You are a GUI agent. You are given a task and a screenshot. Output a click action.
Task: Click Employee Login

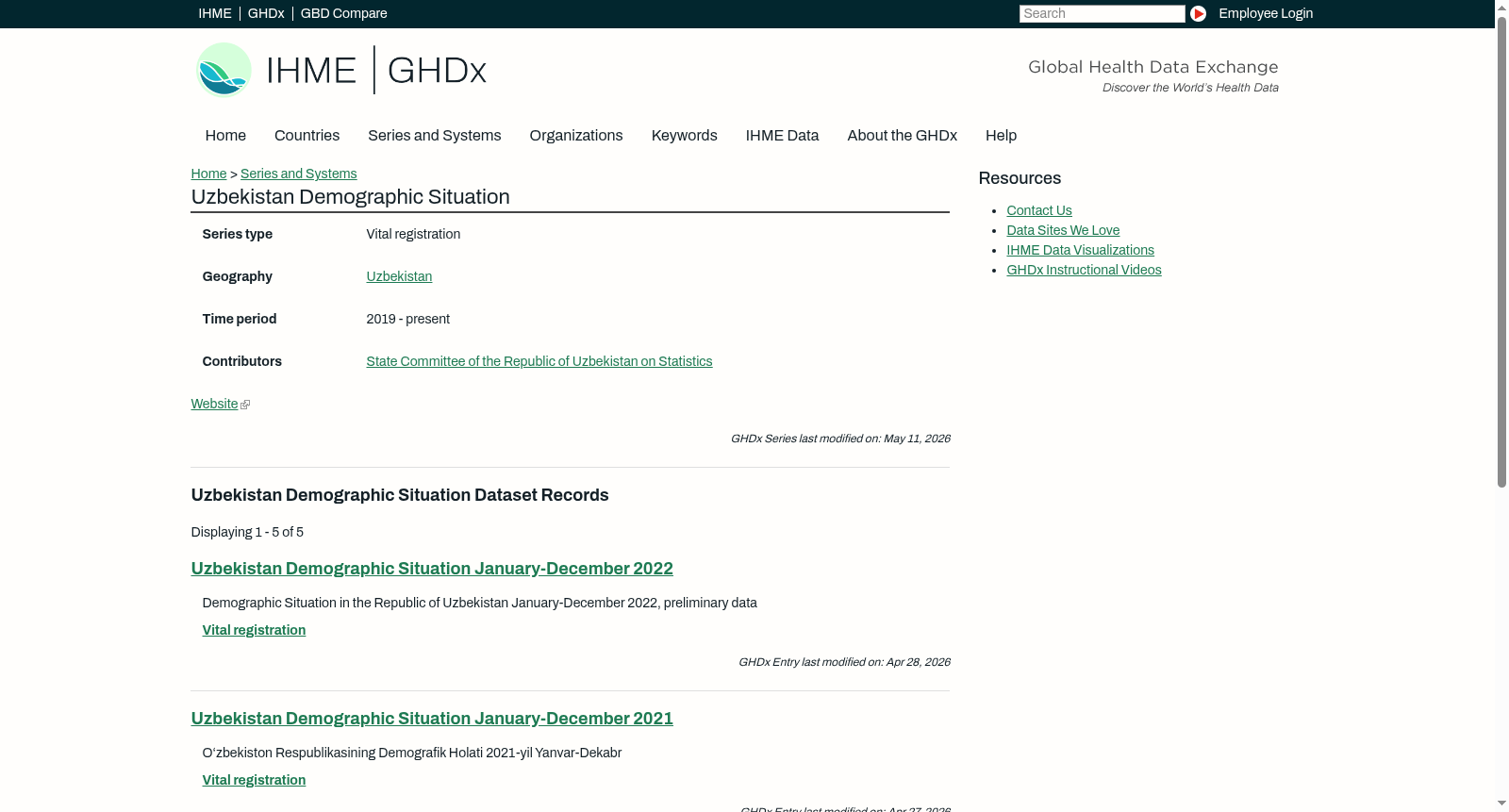point(1266,13)
